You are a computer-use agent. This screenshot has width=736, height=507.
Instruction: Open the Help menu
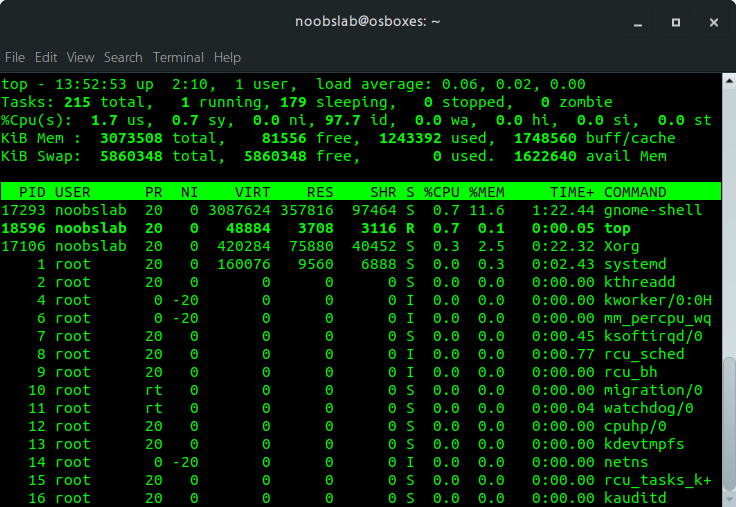(227, 57)
